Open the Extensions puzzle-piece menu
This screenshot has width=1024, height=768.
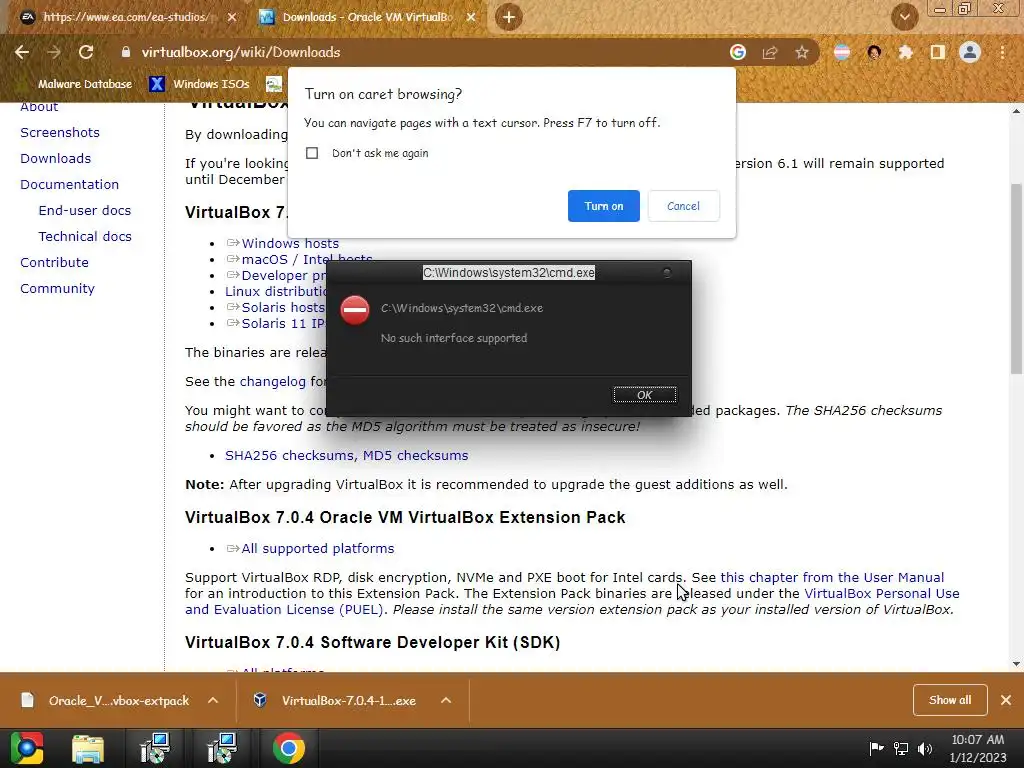pyautogui.click(x=906, y=52)
